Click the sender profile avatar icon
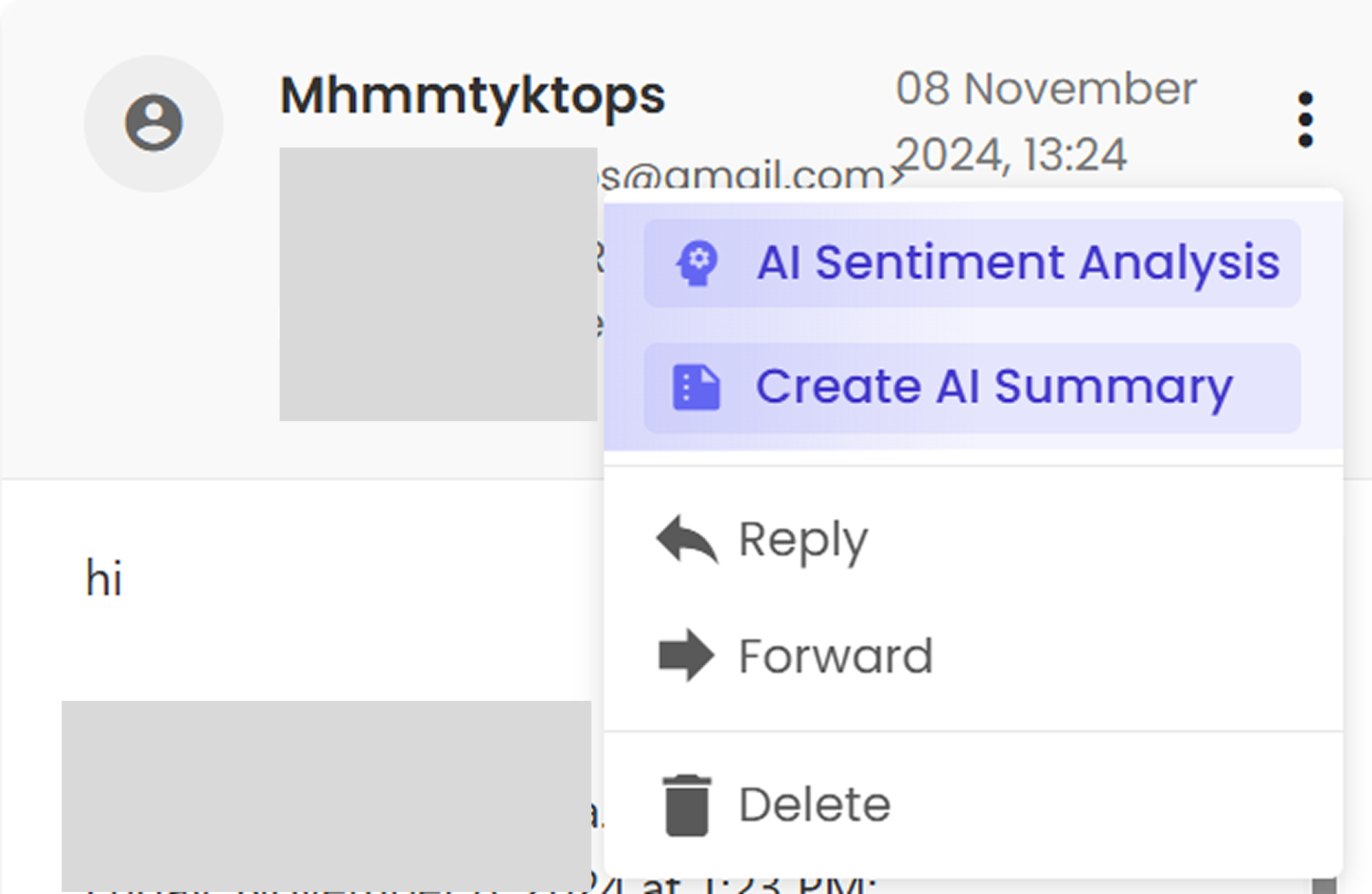Image resolution: width=1372 pixels, height=894 pixels. 154,123
